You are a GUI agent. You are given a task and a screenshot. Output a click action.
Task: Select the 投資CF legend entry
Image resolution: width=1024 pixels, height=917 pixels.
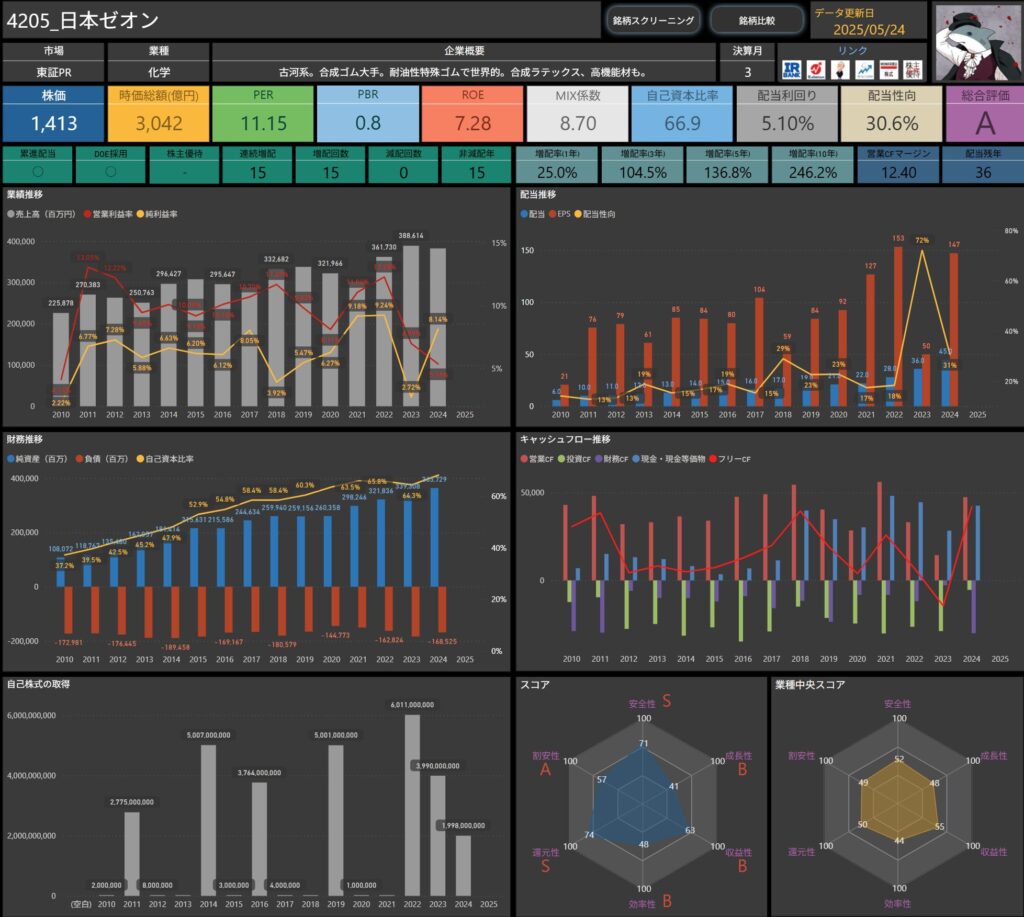tap(574, 459)
